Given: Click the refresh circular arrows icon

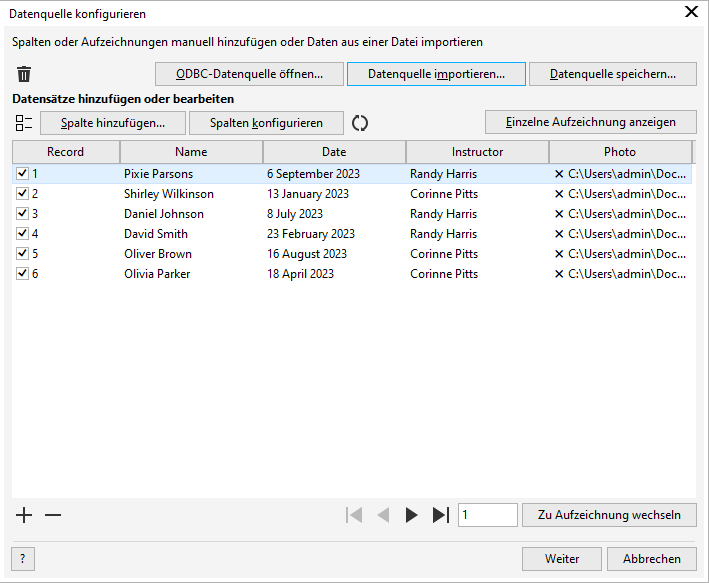Looking at the screenshot, I should [x=360, y=123].
